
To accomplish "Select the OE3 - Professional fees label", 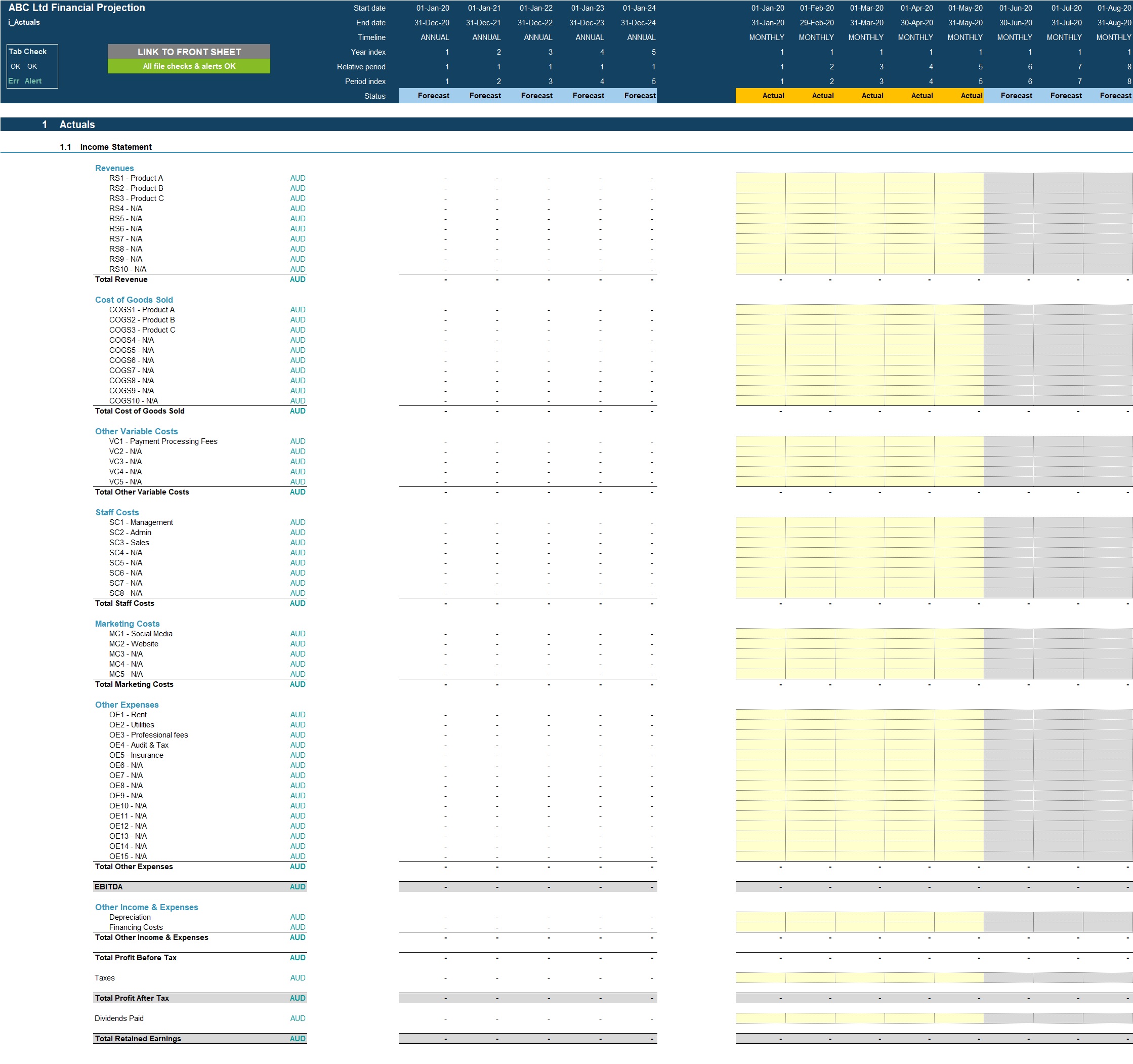I will 148,735.
